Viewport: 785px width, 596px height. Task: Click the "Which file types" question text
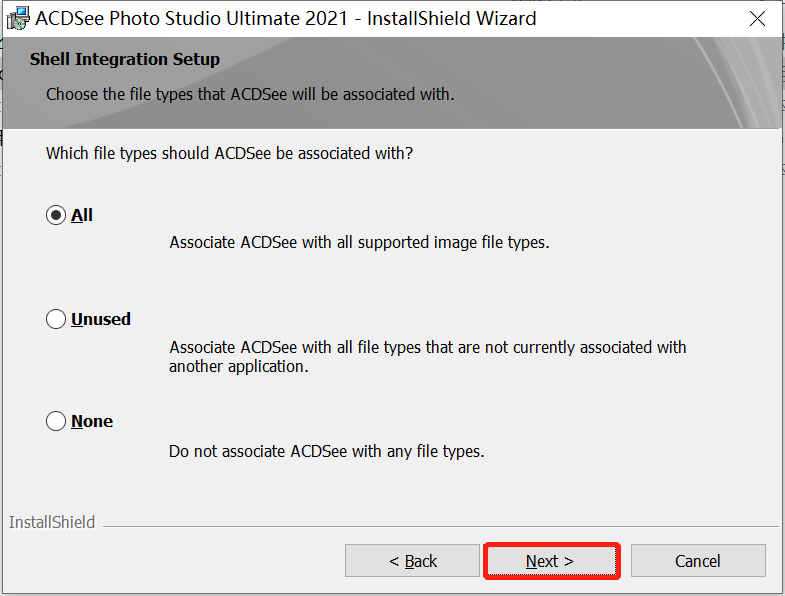229,153
